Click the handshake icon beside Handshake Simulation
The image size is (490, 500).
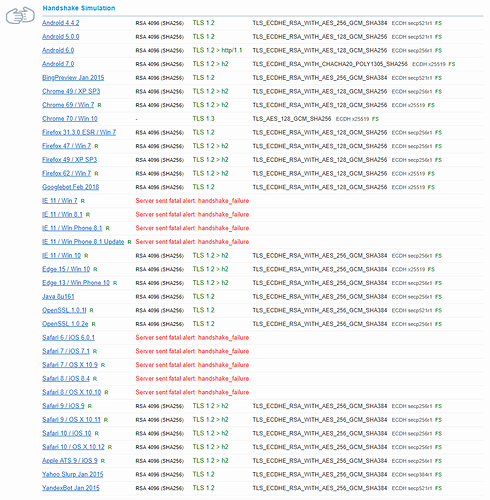coord(20,15)
